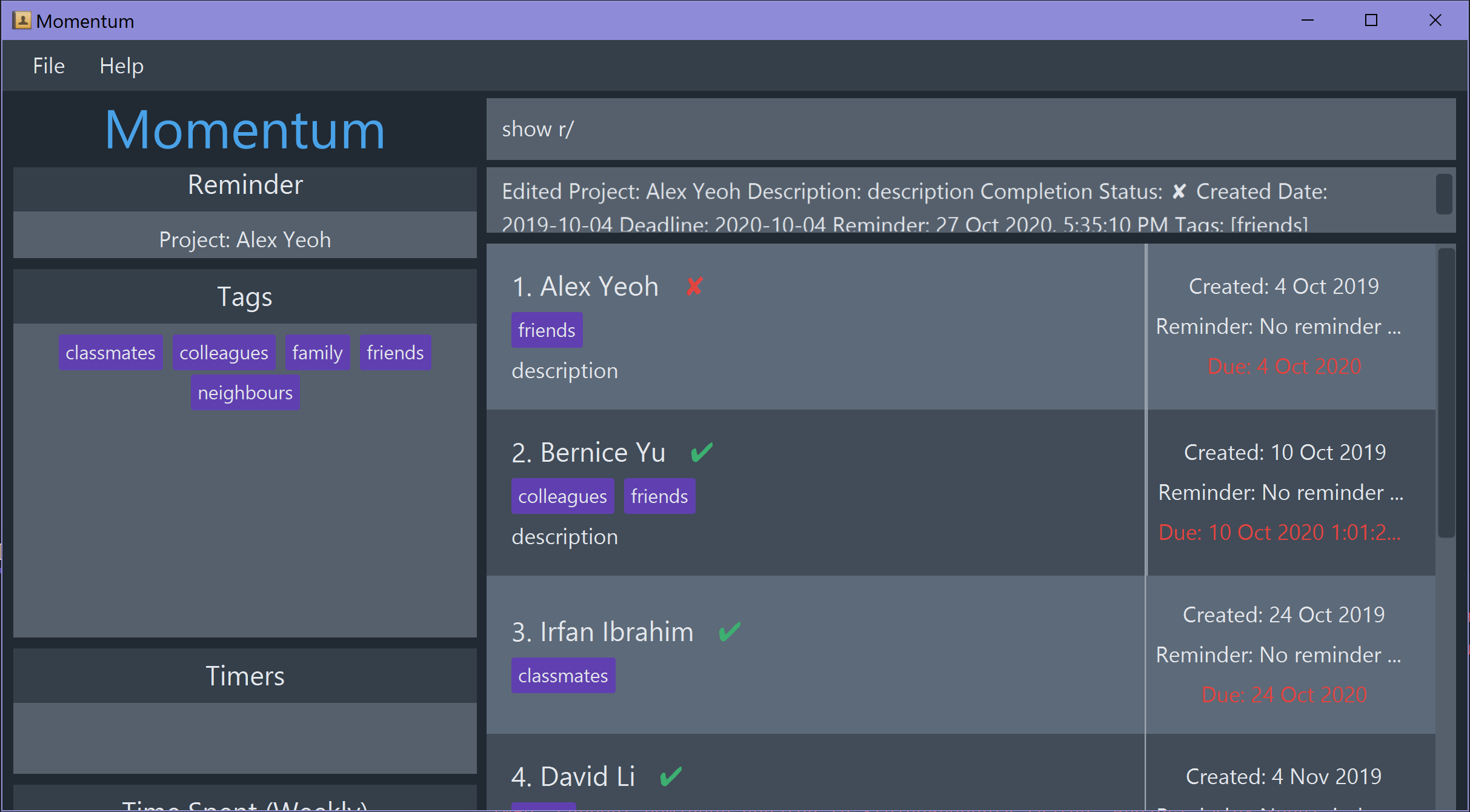Click the colleagues tag under Bernice Yu
This screenshot has height=812, width=1470.
tap(562, 496)
